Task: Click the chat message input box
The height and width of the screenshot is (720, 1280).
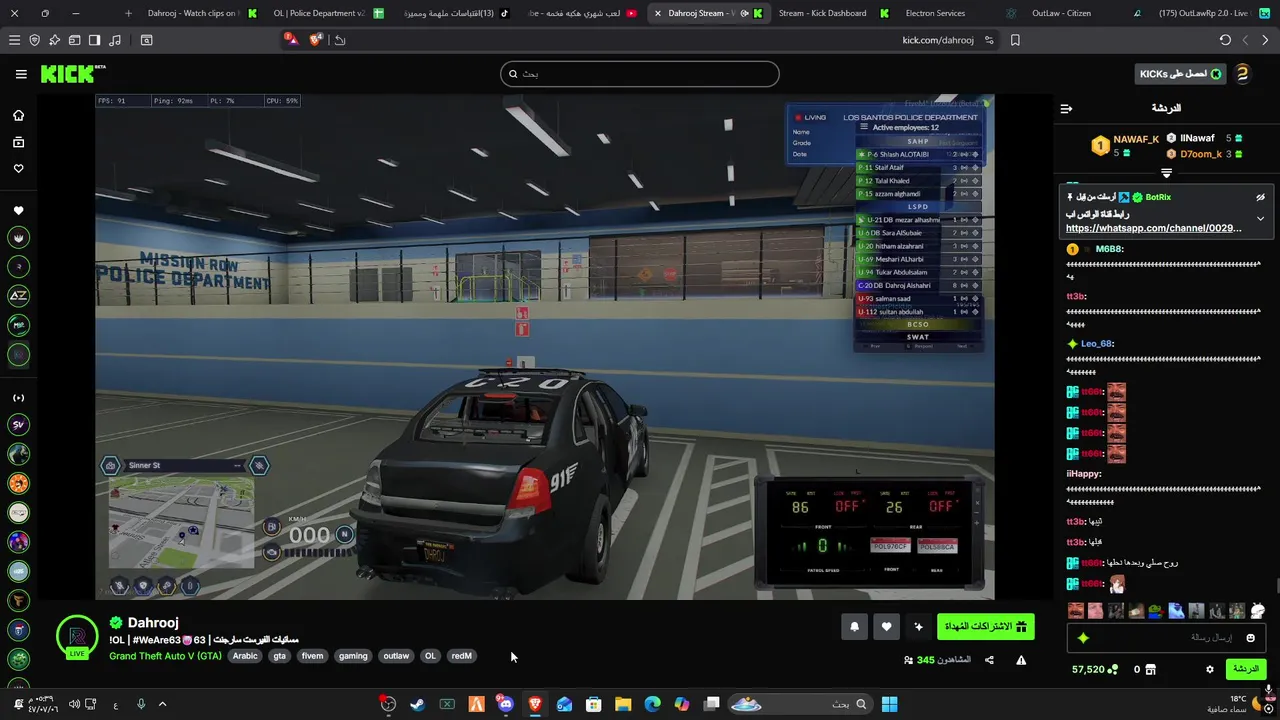Action: (1166, 638)
